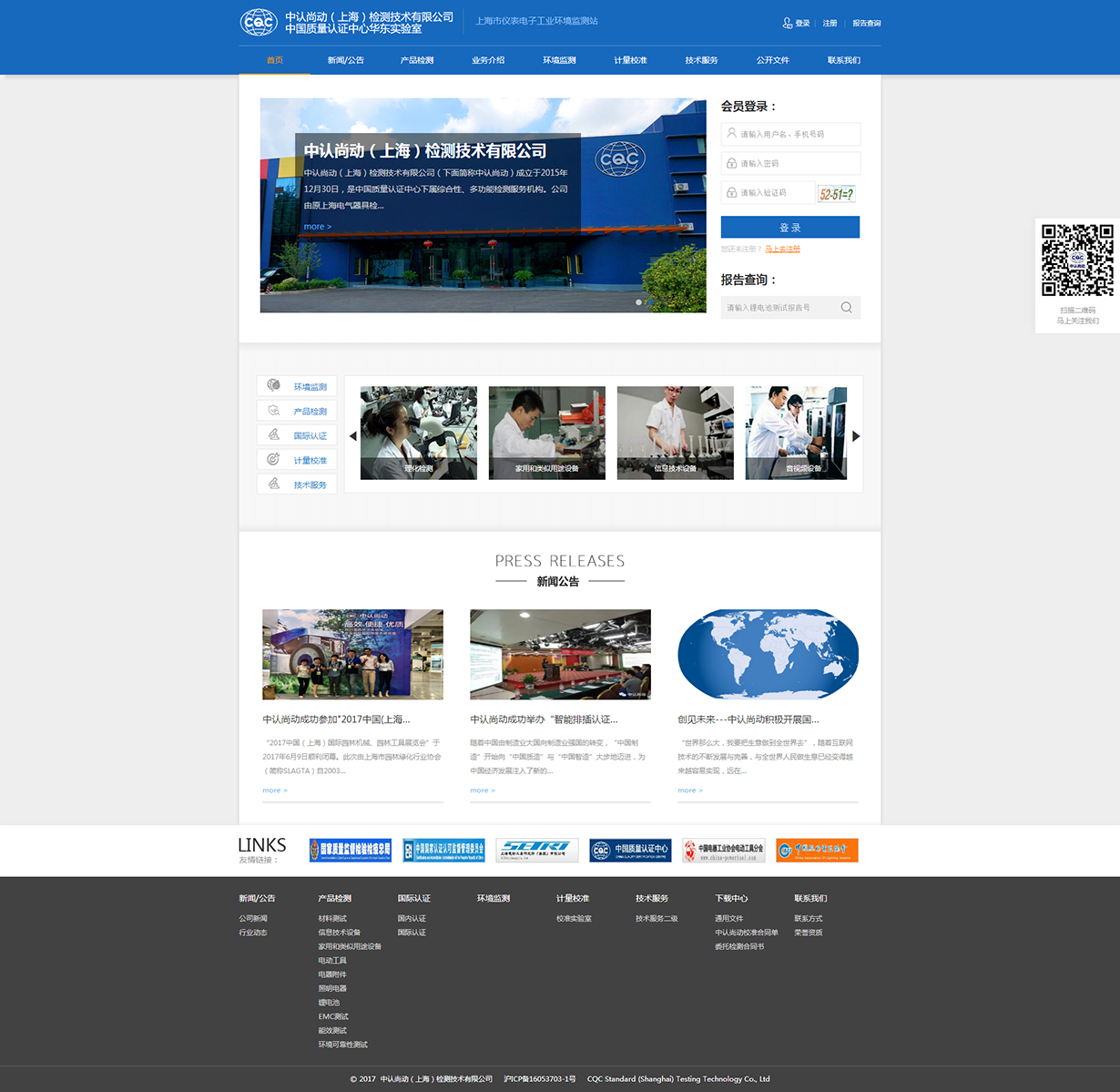
Task: Select the 产品检测 icon in category sidebar
Action: coord(273,410)
